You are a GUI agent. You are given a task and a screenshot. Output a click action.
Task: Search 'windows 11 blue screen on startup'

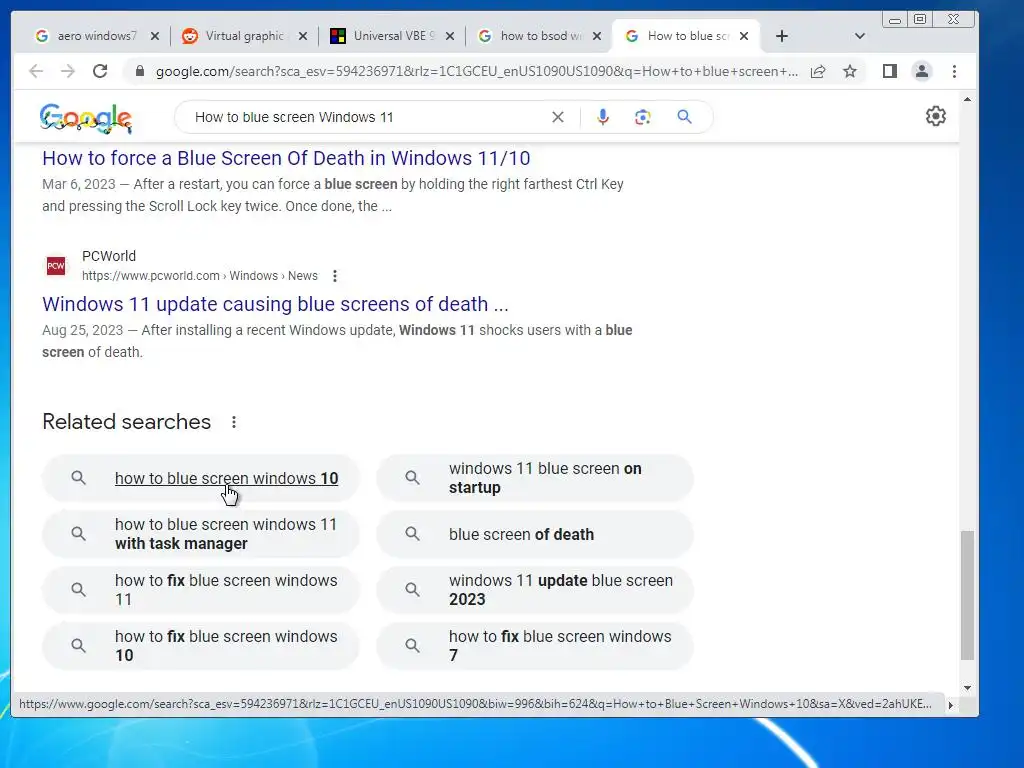tap(535, 478)
